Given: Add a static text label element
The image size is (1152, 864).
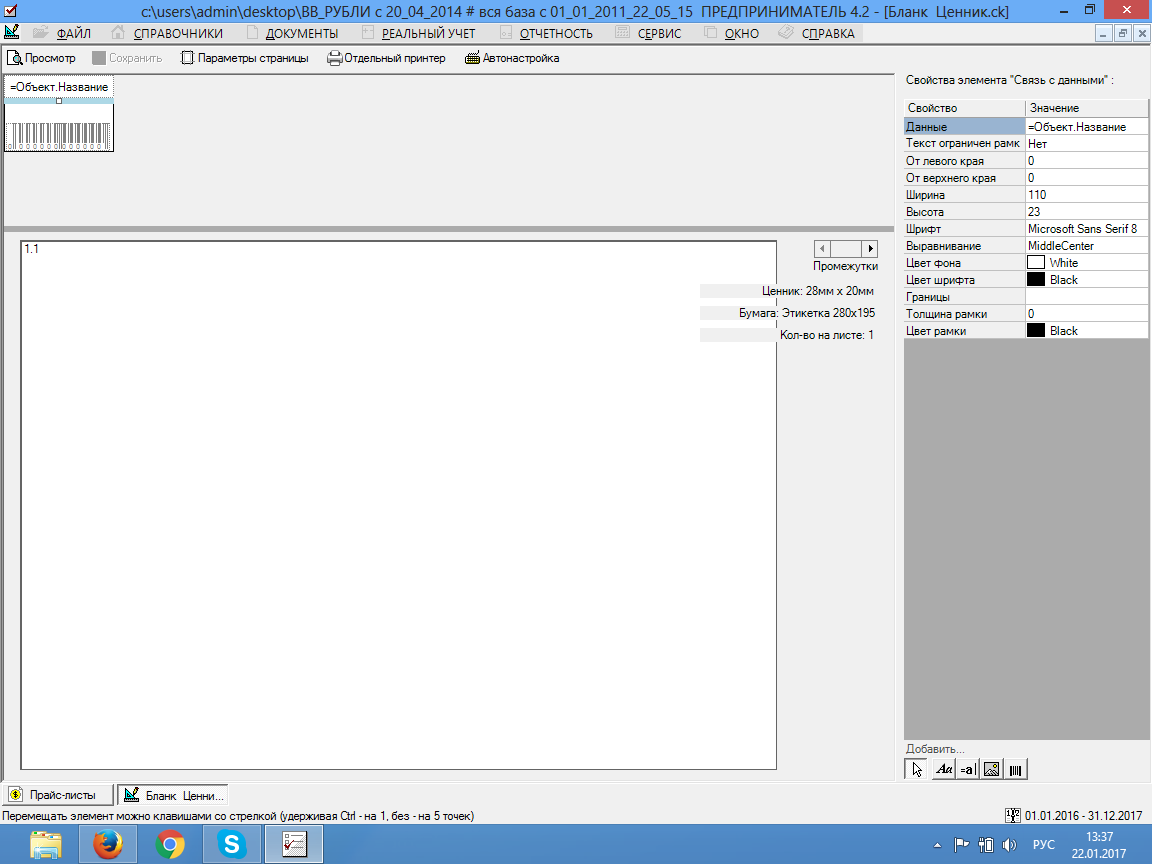Looking at the screenshot, I should click(x=943, y=769).
